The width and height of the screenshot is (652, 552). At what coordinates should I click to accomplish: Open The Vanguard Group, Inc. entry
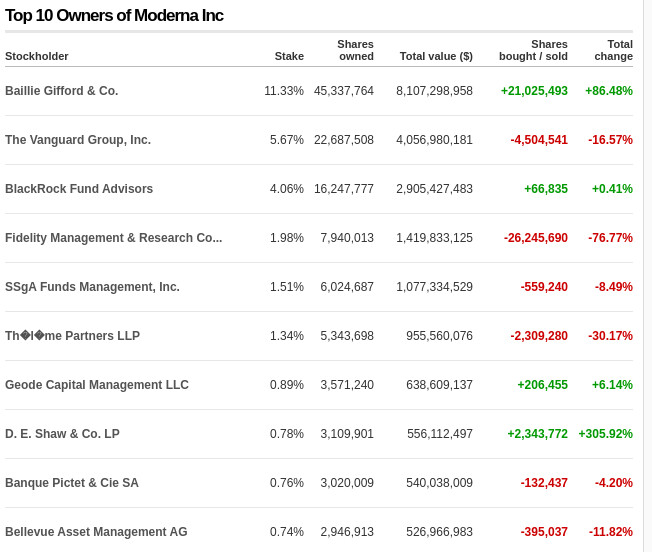(x=78, y=140)
